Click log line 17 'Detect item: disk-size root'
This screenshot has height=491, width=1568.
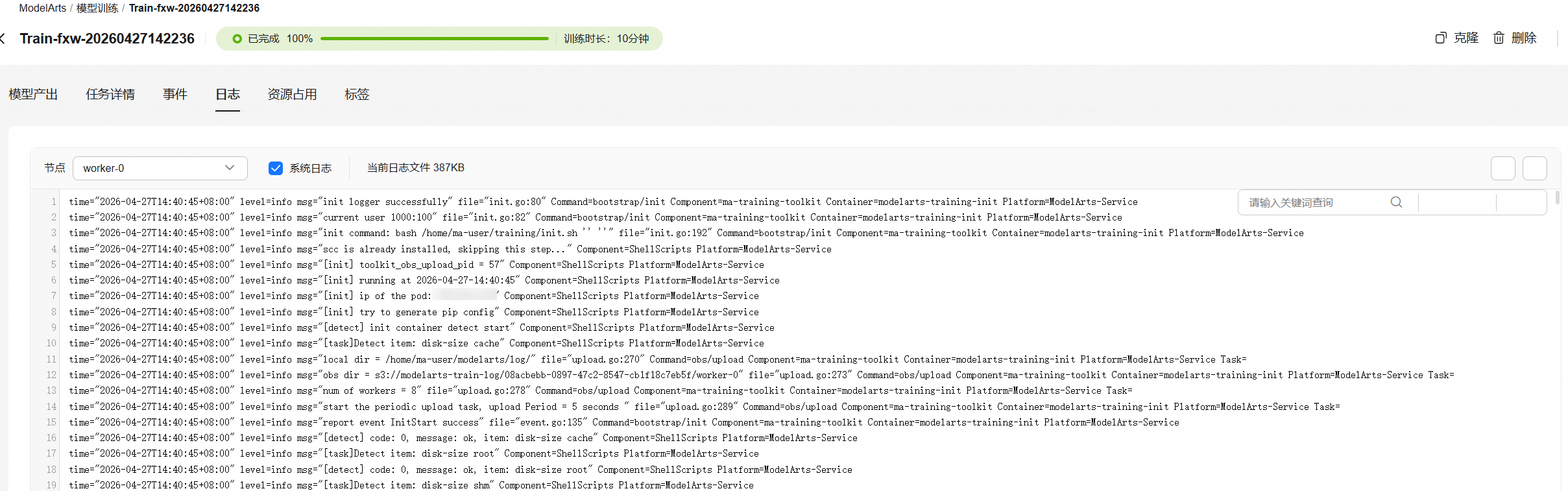point(414,453)
